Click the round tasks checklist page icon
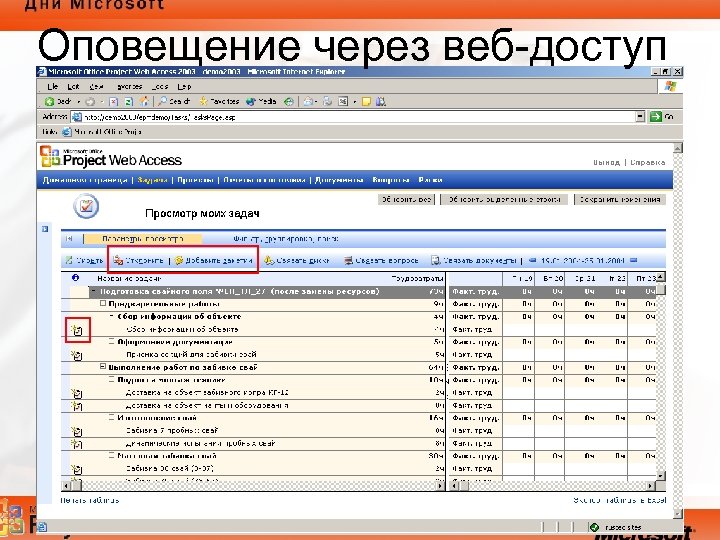720x540 pixels. click(86, 206)
